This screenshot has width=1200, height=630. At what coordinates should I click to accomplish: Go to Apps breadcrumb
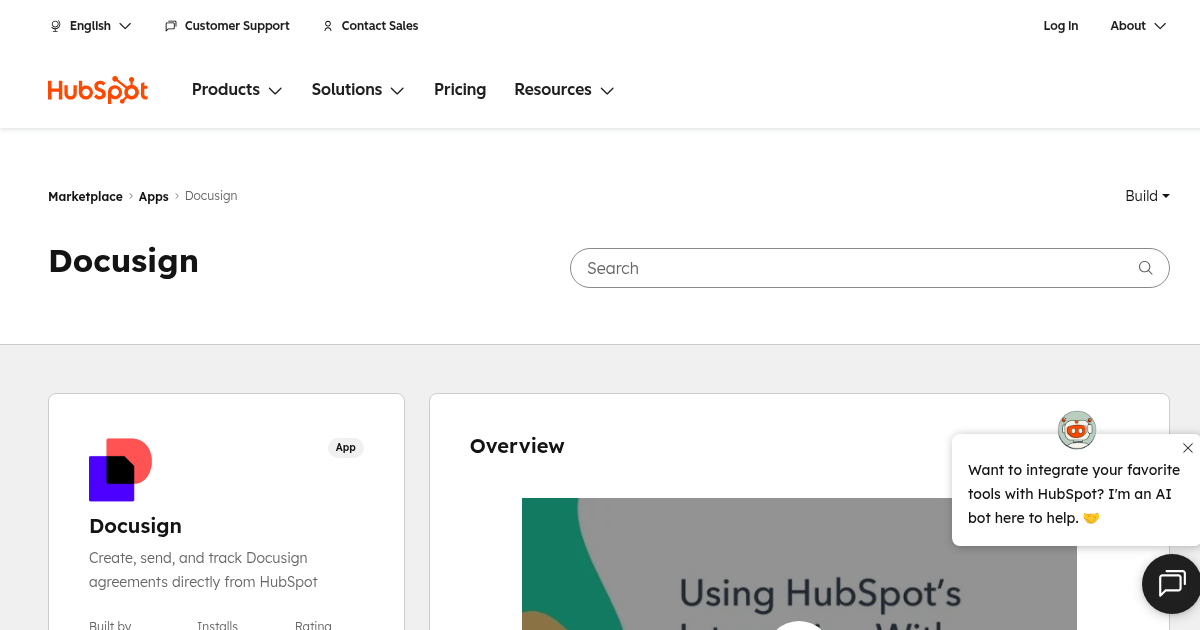153,197
